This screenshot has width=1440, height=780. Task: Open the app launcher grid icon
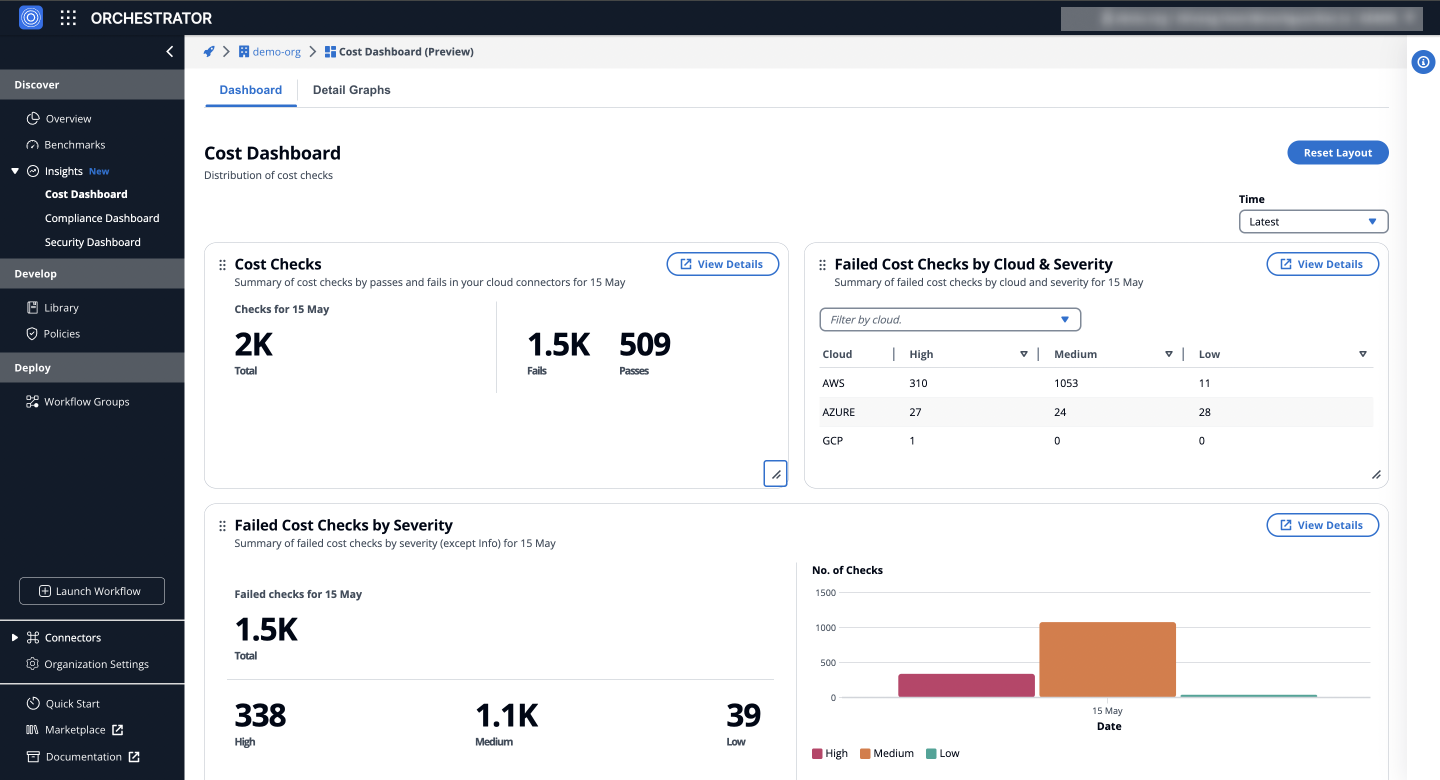point(67,17)
